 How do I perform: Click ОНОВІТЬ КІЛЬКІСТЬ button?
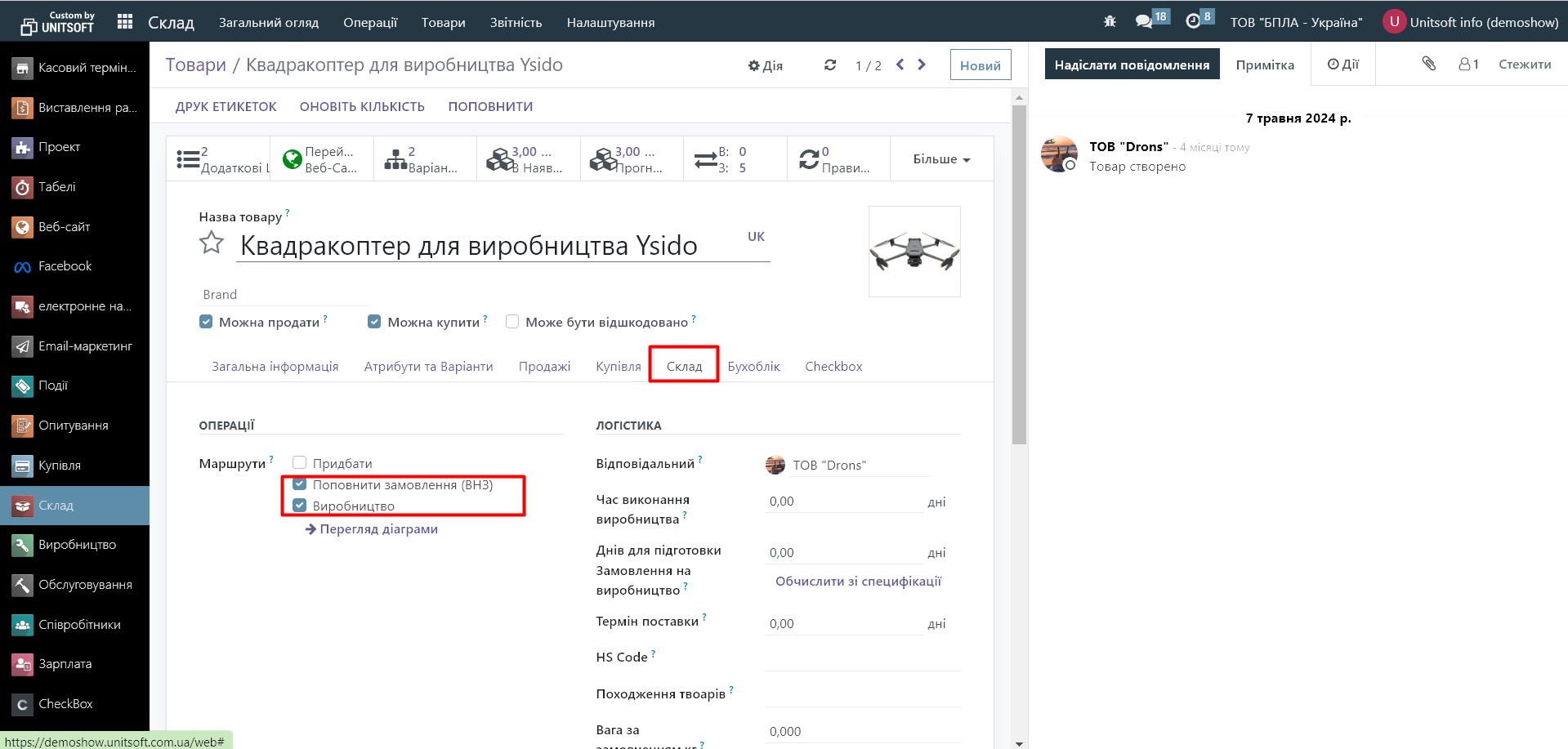coord(362,107)
